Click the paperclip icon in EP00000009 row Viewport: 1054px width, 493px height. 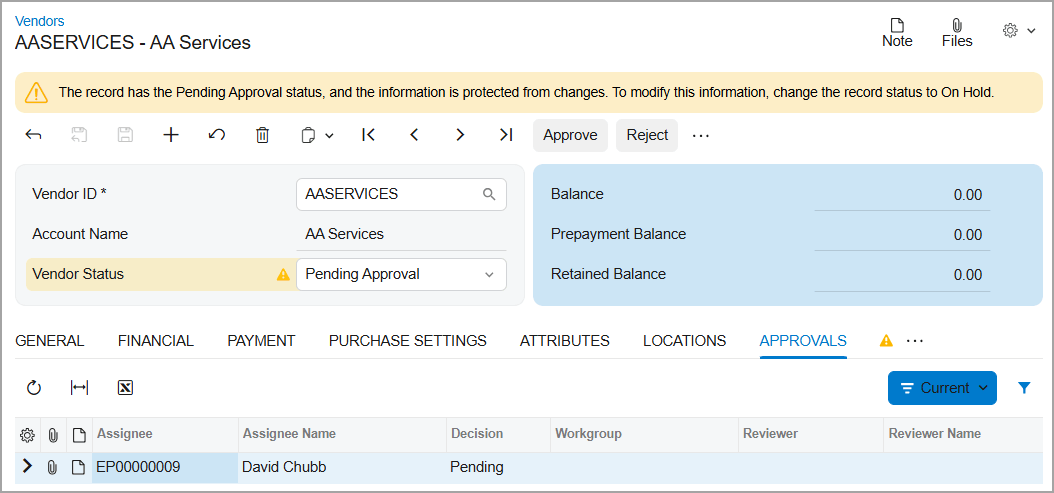pyautogui.click(x=52, y=467)
